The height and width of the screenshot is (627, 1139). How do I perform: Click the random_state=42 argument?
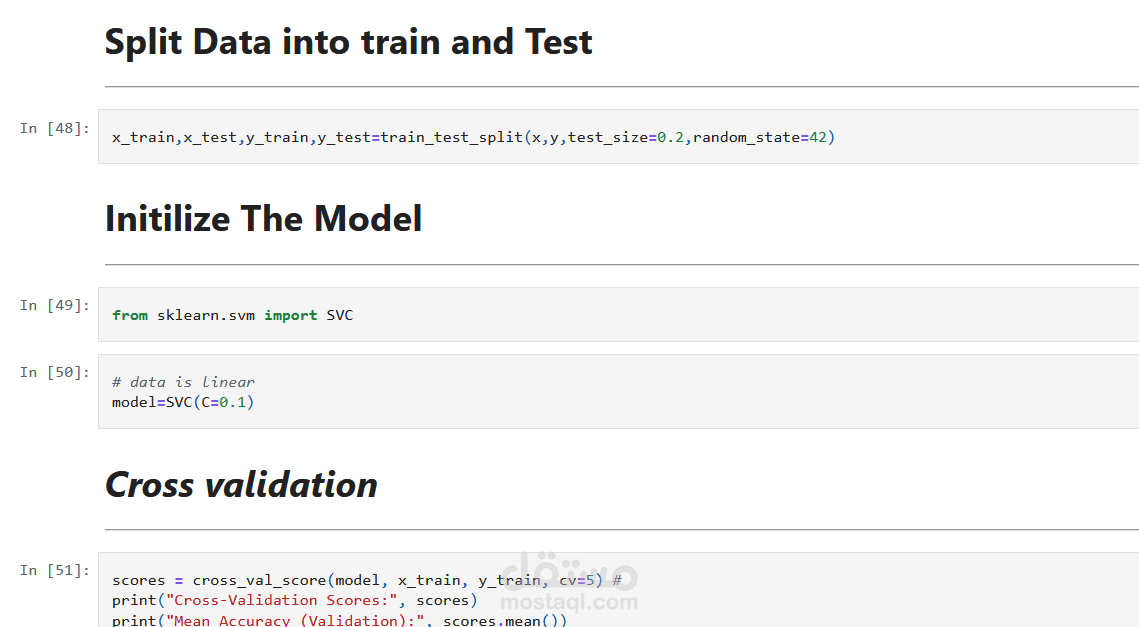click(760, 137)
